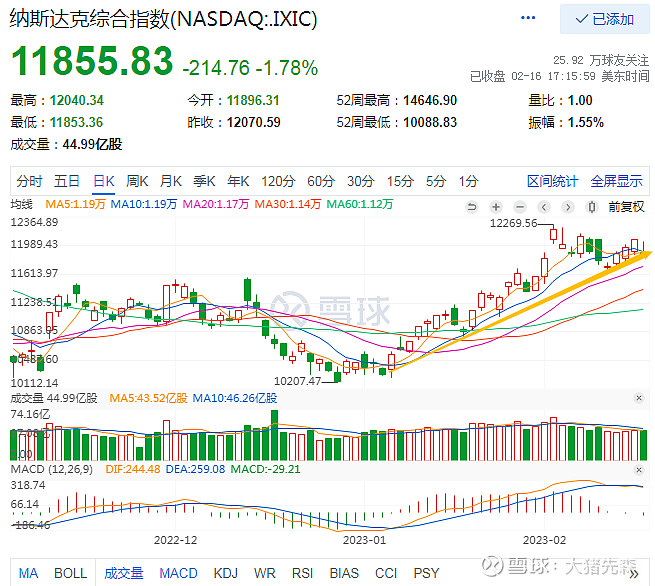Switch to the 1分 interval tab

[468, 181]
